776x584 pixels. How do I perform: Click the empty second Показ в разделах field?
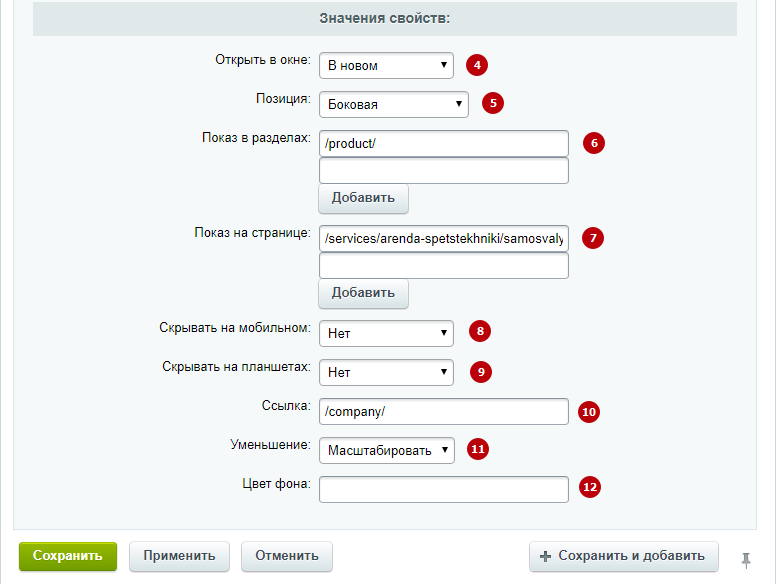click(444, 171)
